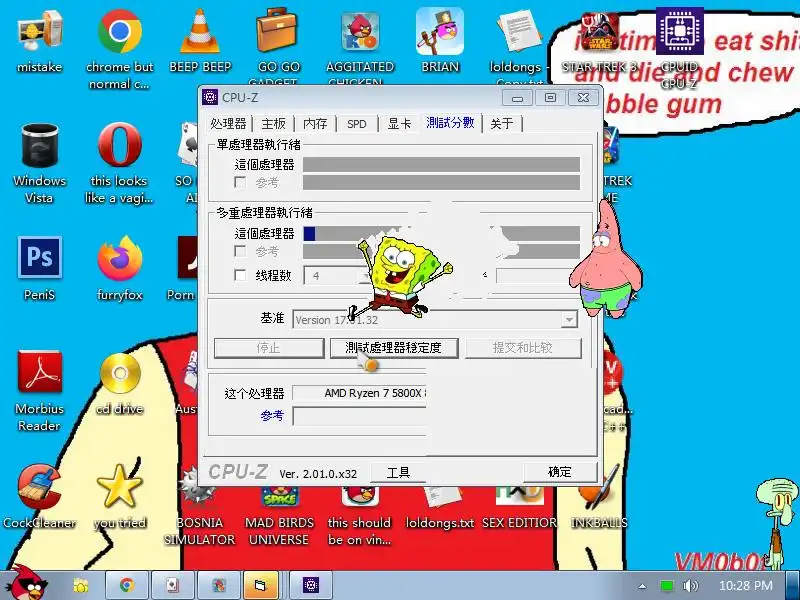Switch to the 关于 tab
The image size is (800, 600).
click(x=502, y=123)
